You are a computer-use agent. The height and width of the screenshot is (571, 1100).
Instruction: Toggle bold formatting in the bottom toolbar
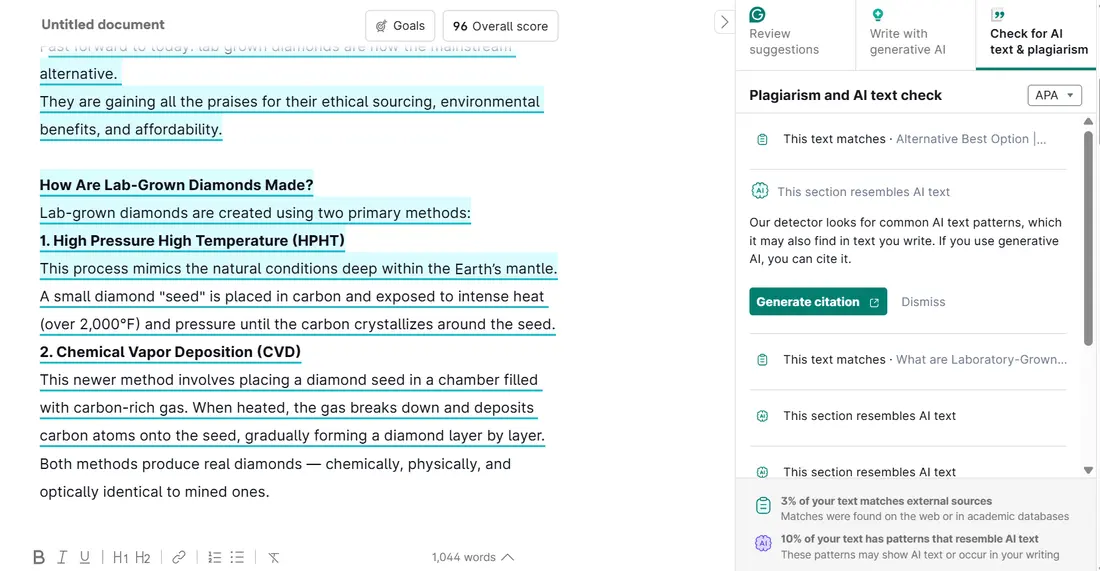click(39, 557)
